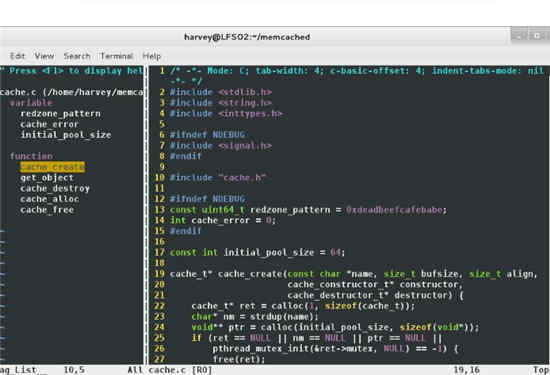
Task: Select cache_error variable tag
Action: [x=49, y=124]
